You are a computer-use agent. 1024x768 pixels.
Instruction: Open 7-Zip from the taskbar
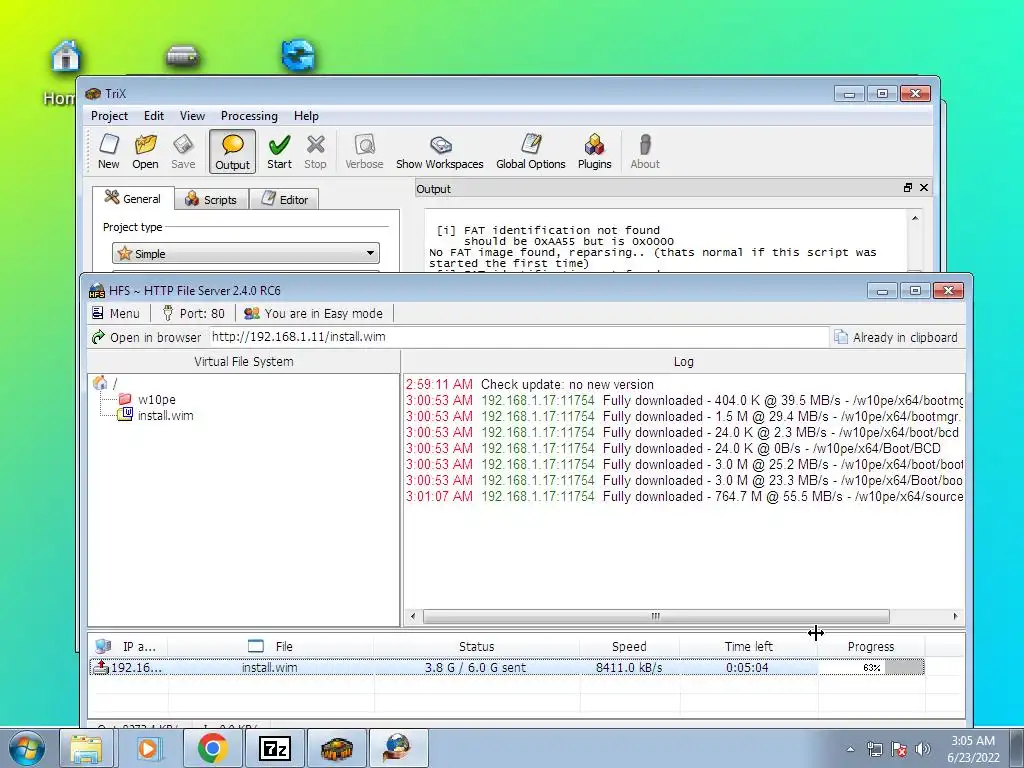(x=274, y=749)
